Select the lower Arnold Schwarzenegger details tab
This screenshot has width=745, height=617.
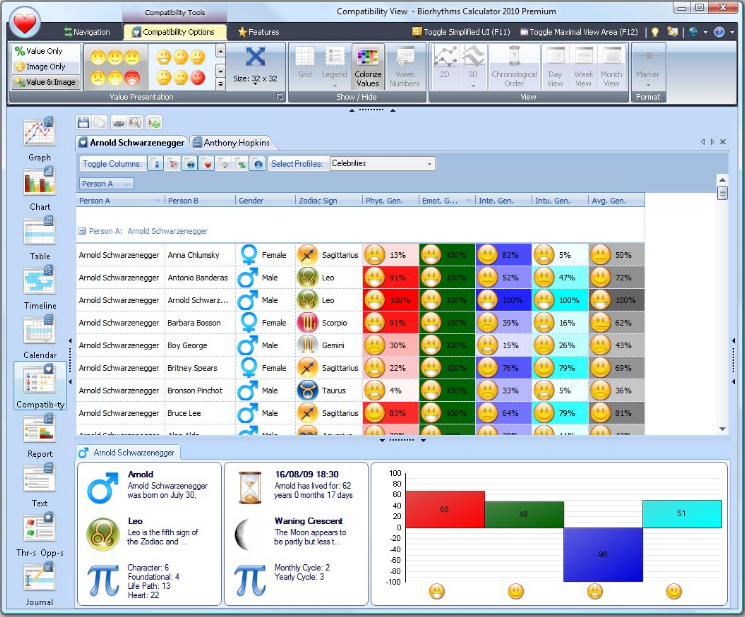click(127, 453)
